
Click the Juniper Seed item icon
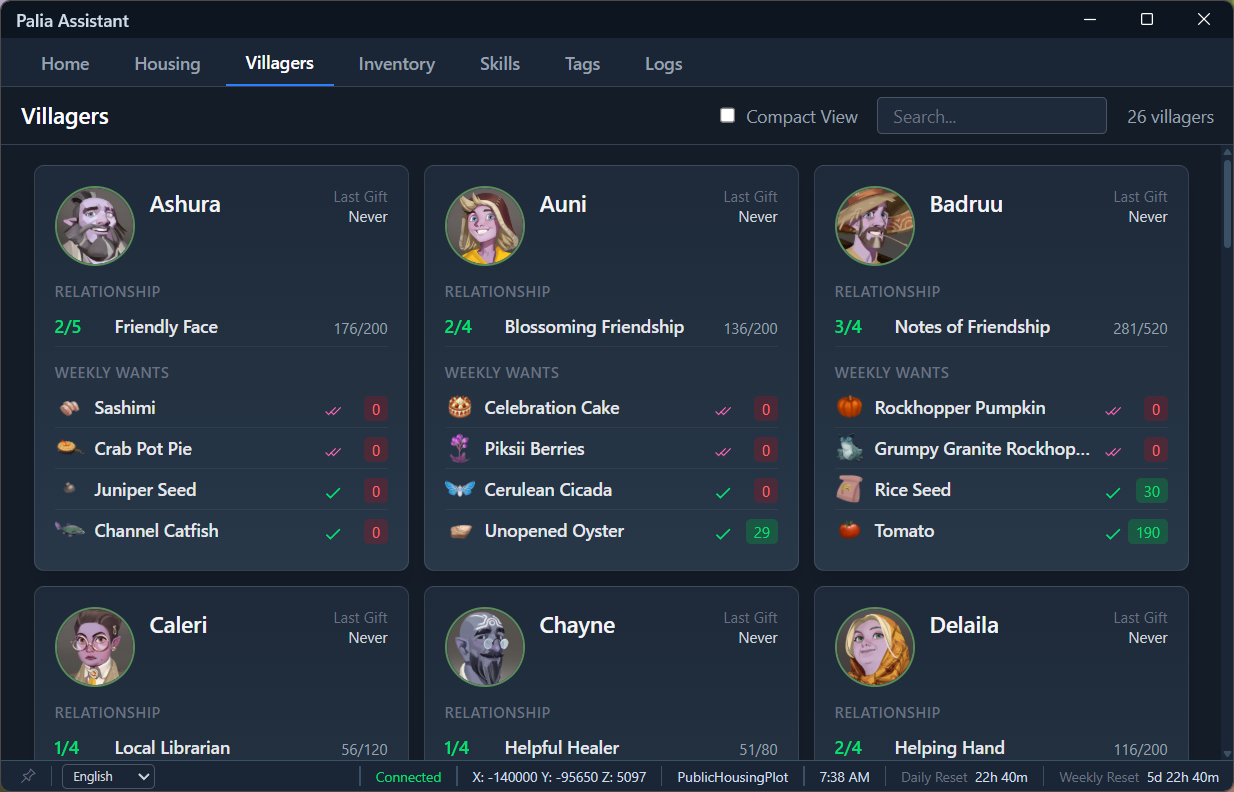click(x=69, y=490)
